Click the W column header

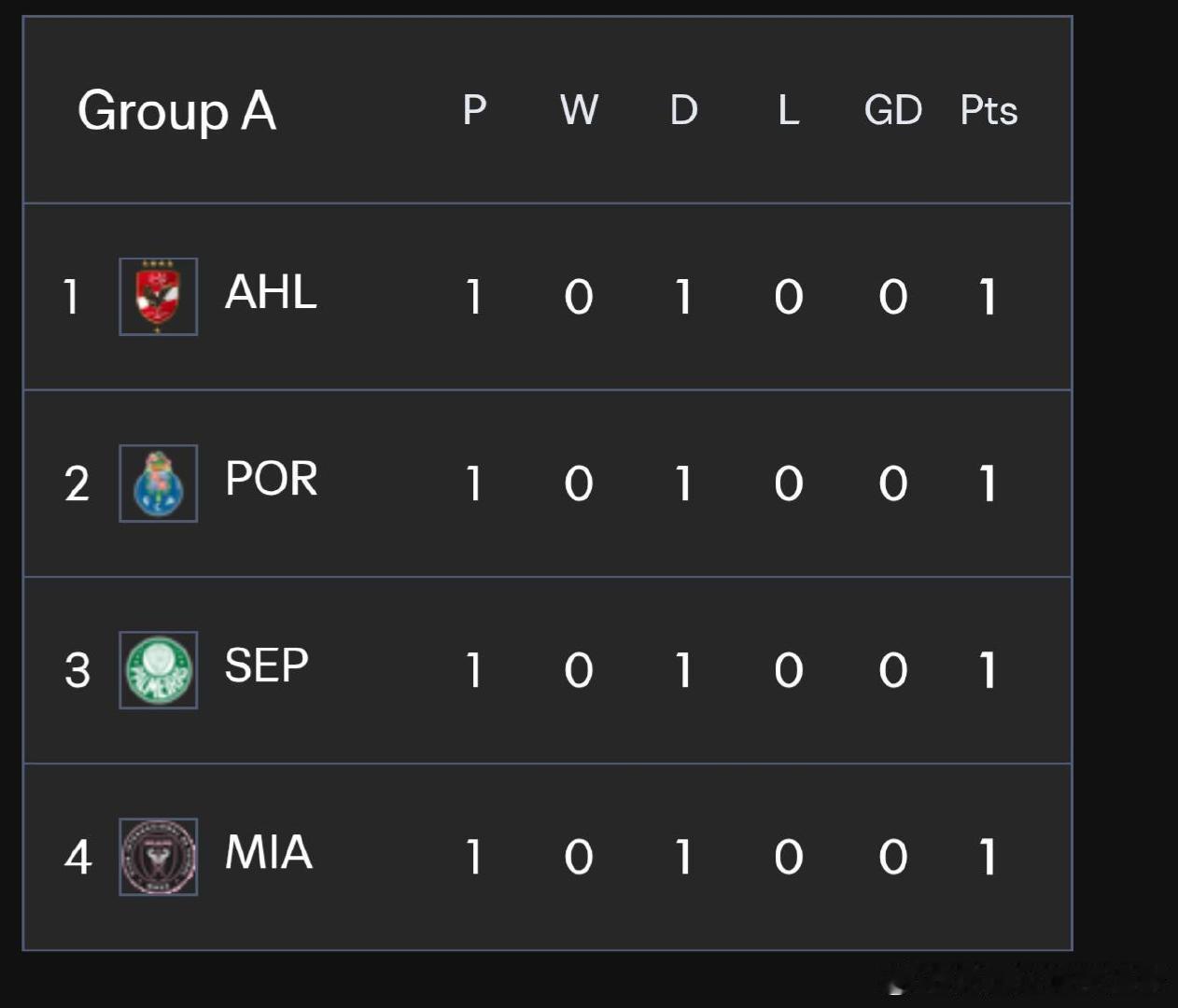coord(579,110)
